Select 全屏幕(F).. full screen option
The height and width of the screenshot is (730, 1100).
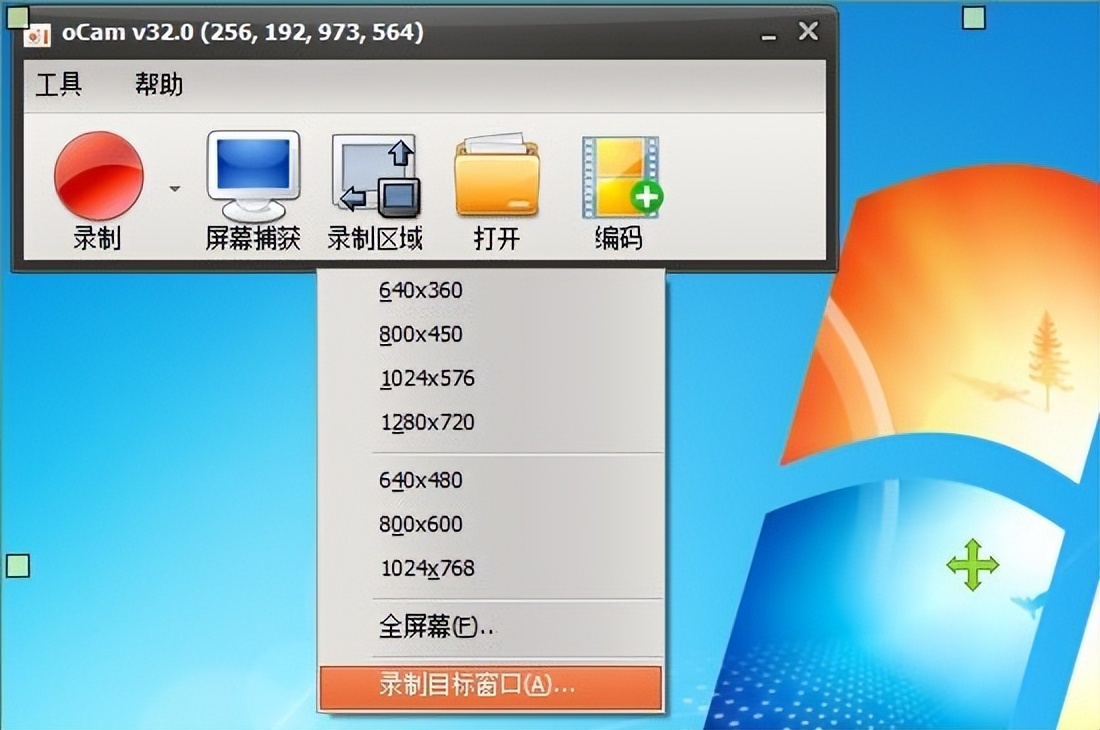click(x=491, y=626)
